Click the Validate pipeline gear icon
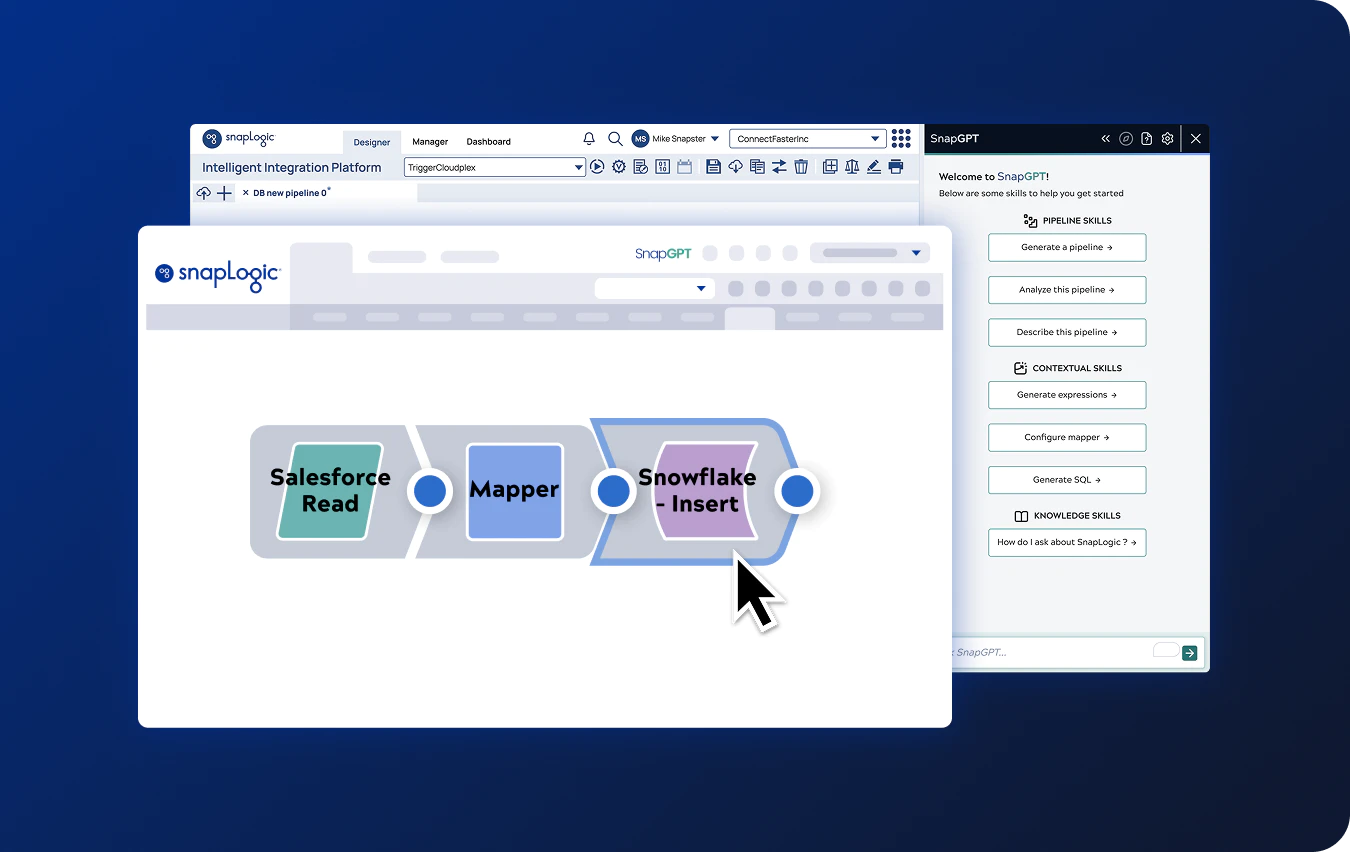The image size is (1350, 852). coord(619,167)
